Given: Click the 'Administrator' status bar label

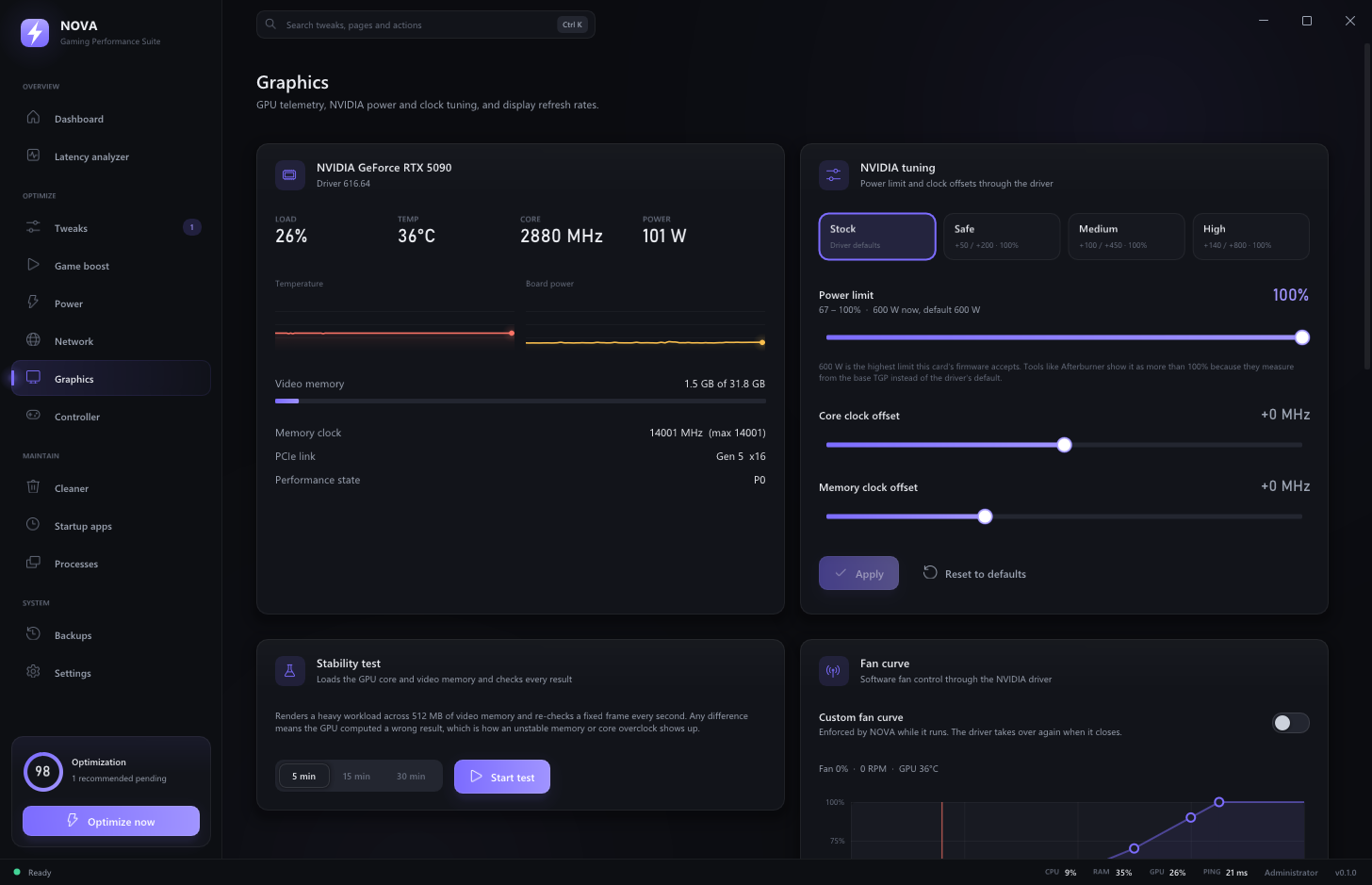Looking at the screenshot, I should pyautogui.click(x=1291, y=872).
